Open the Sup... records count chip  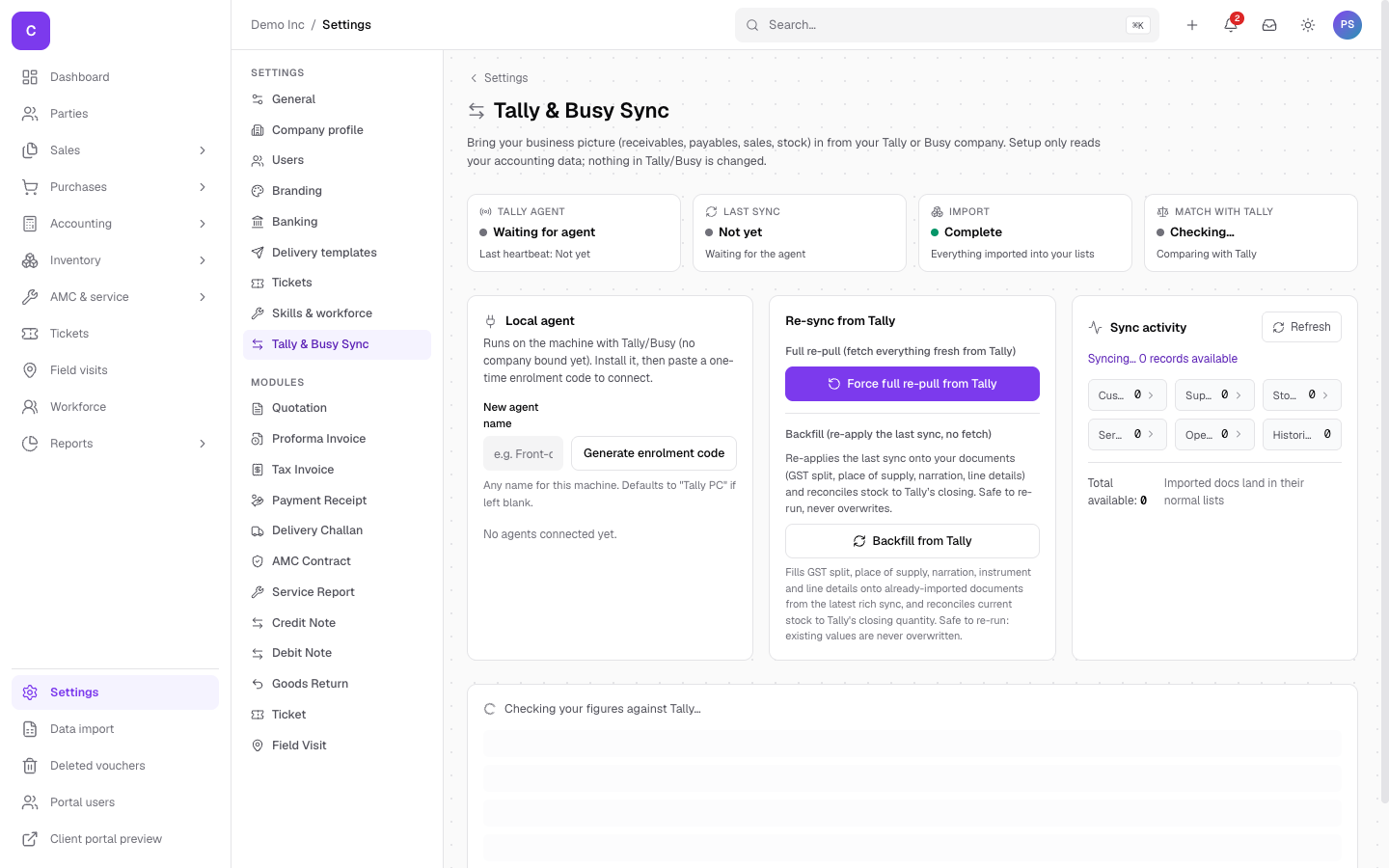(x=1214, y=395)
